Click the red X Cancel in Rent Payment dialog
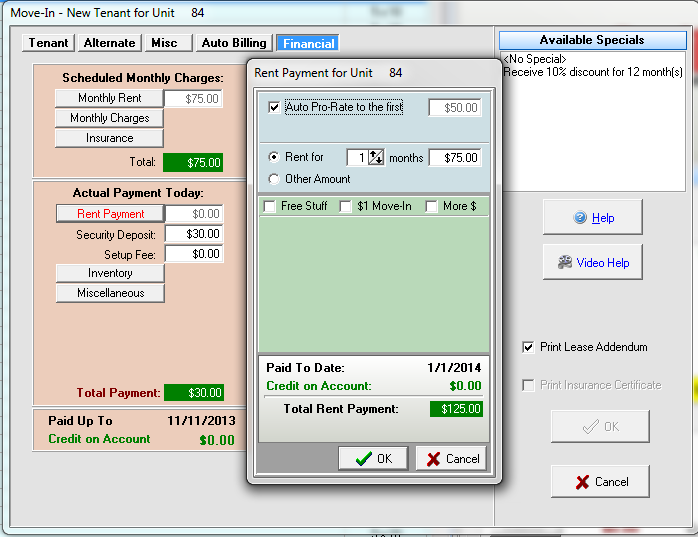The image size is (698, 537). click(x=451, y=459)
